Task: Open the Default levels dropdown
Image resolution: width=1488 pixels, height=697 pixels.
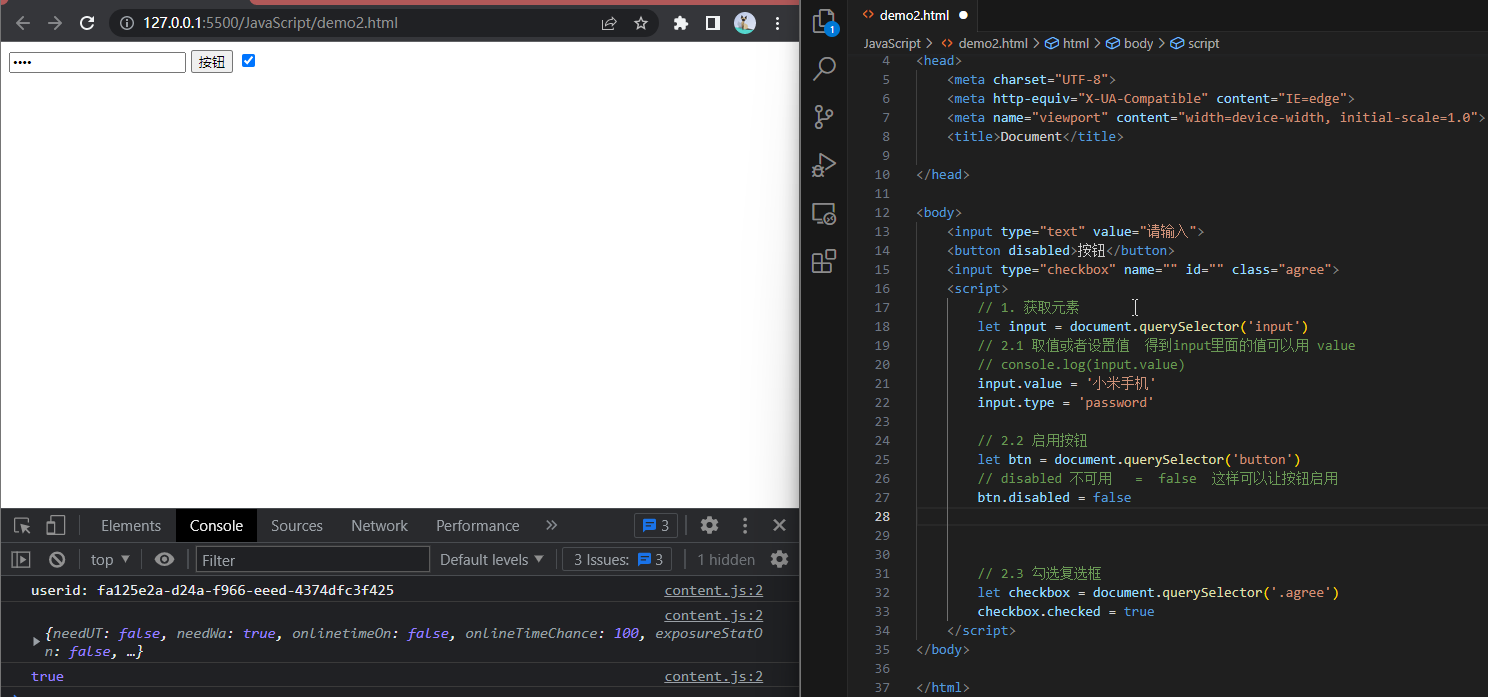Action: [x=492, y=560]
